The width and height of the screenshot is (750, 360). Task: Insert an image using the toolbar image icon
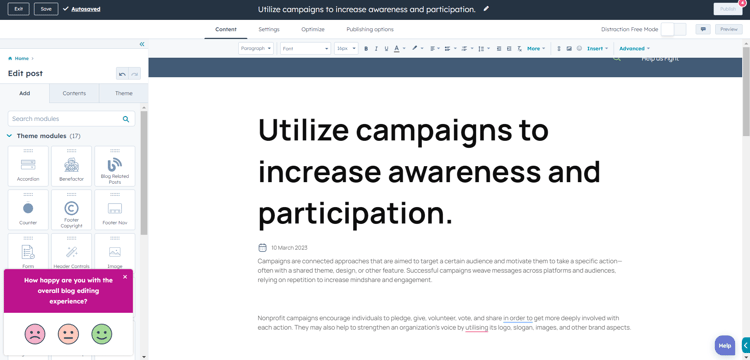point(569,49)
